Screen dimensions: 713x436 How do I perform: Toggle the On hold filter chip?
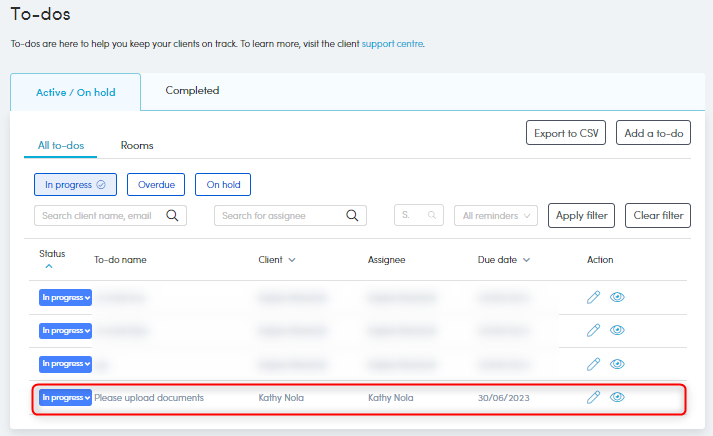(x=223, y=184)
